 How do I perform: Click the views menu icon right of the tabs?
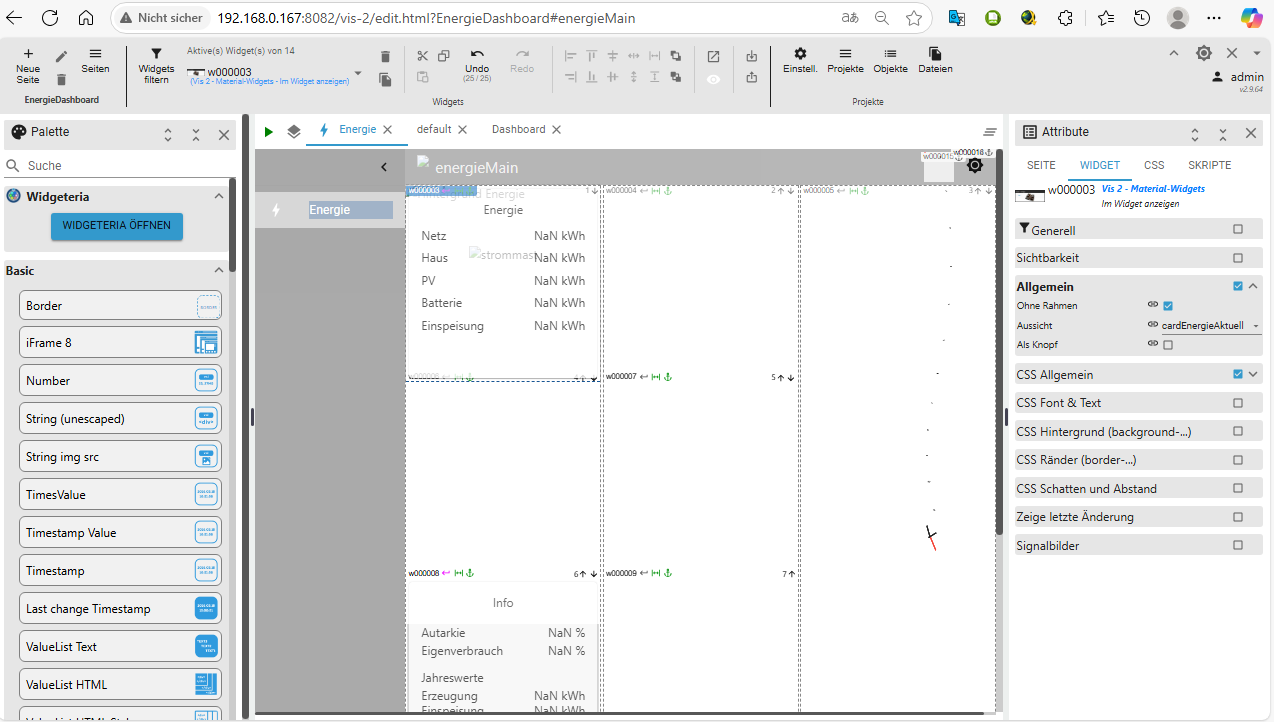[x=990, y=132]
